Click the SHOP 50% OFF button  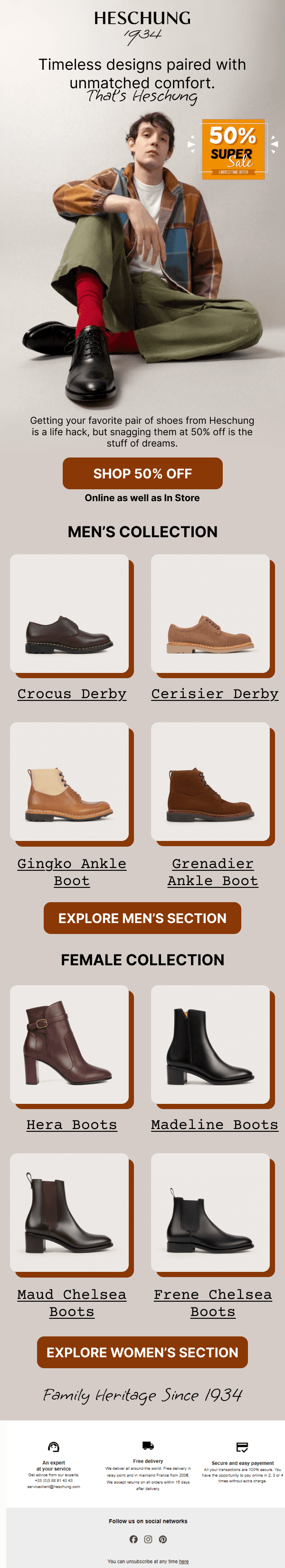(x=142, y=473)
